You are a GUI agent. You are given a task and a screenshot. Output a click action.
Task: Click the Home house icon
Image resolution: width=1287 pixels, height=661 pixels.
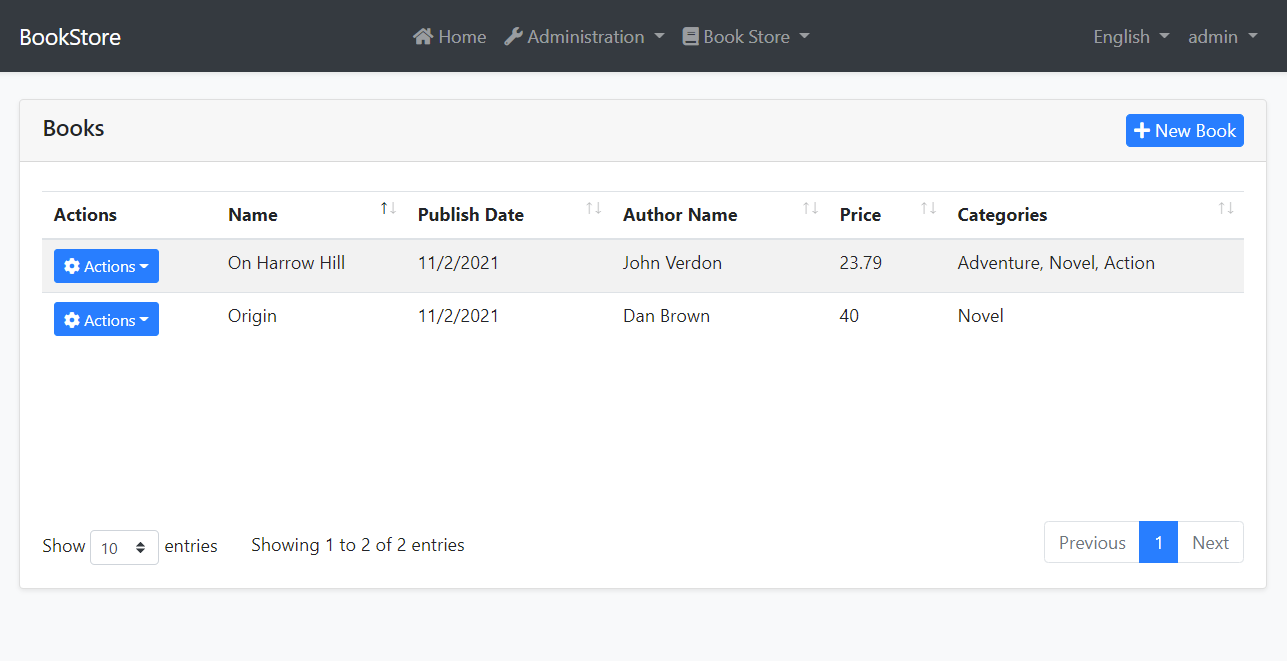(x=423, y=37)
